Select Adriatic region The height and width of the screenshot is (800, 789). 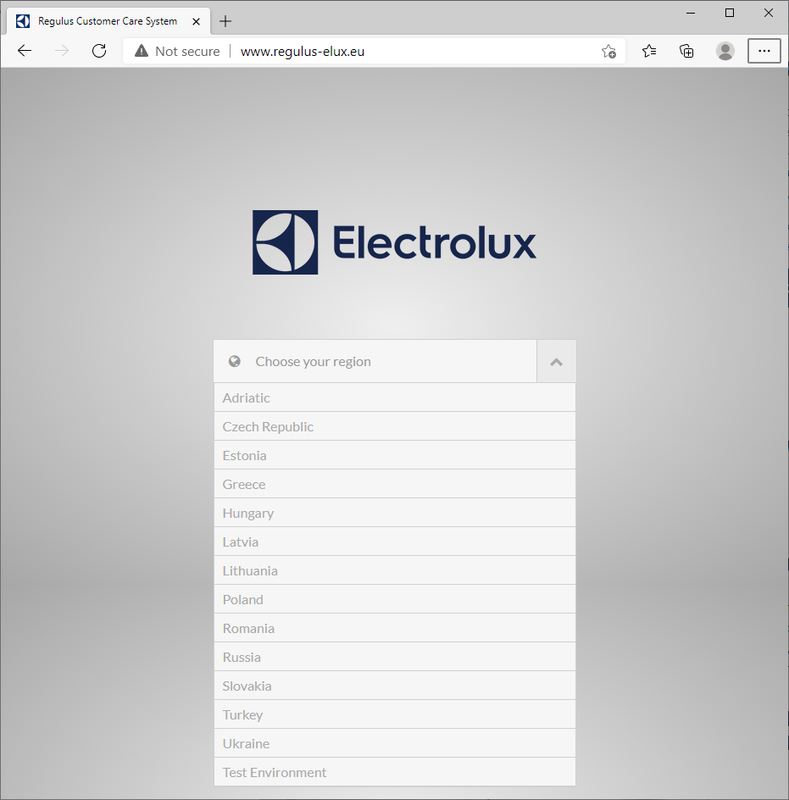pos(394,397)
